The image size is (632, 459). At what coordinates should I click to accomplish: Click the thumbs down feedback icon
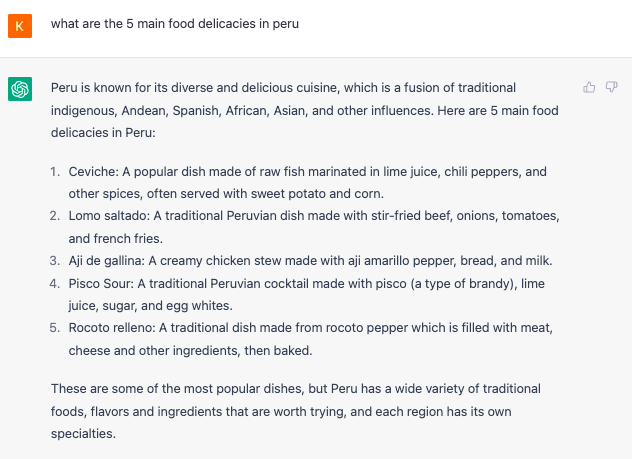611,87
